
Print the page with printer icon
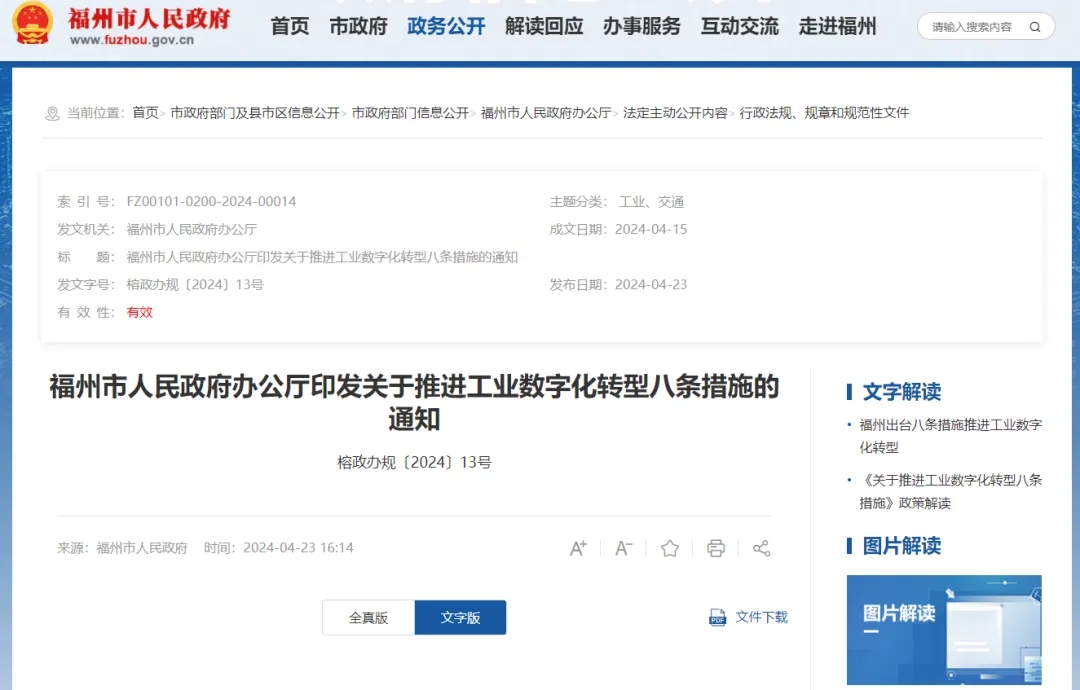click(716, 548)
